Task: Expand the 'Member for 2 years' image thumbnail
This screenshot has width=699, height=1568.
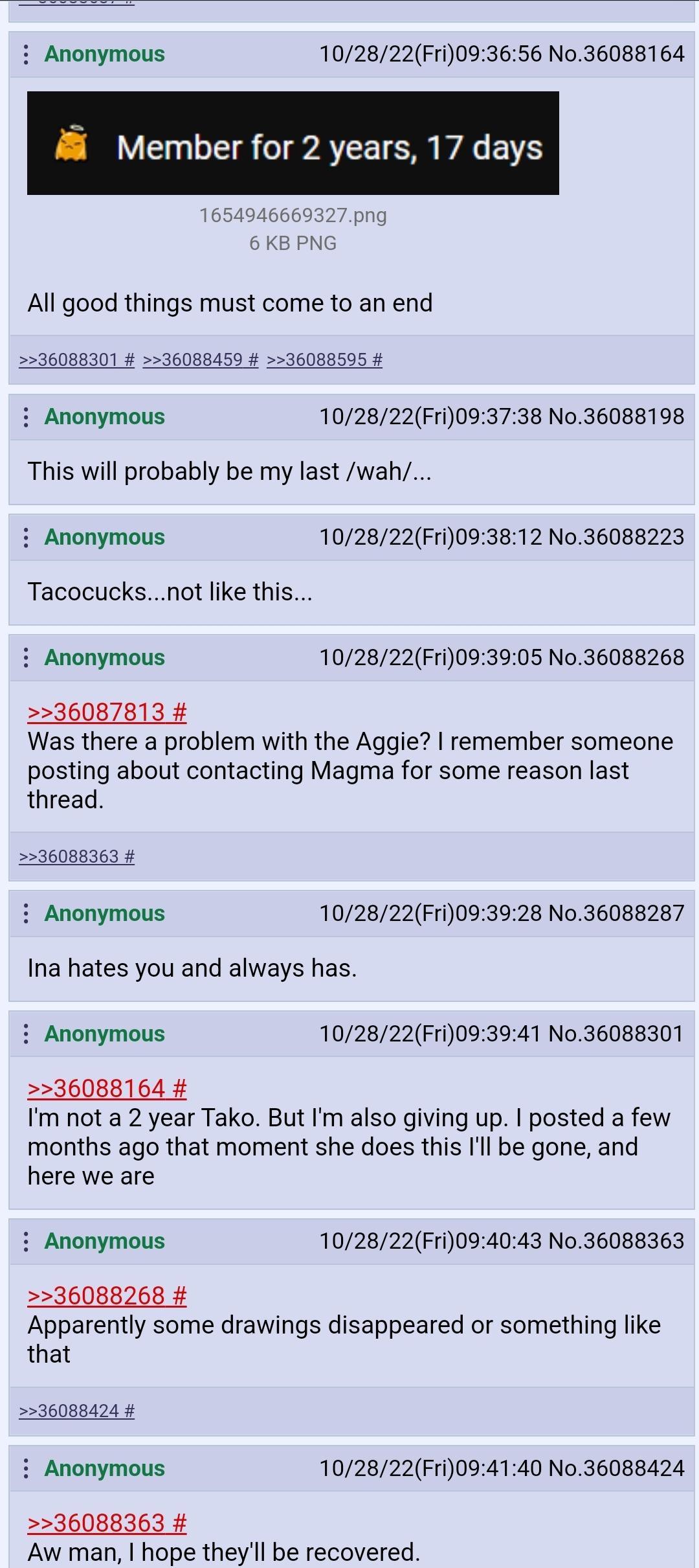Action: coord(293,143)
